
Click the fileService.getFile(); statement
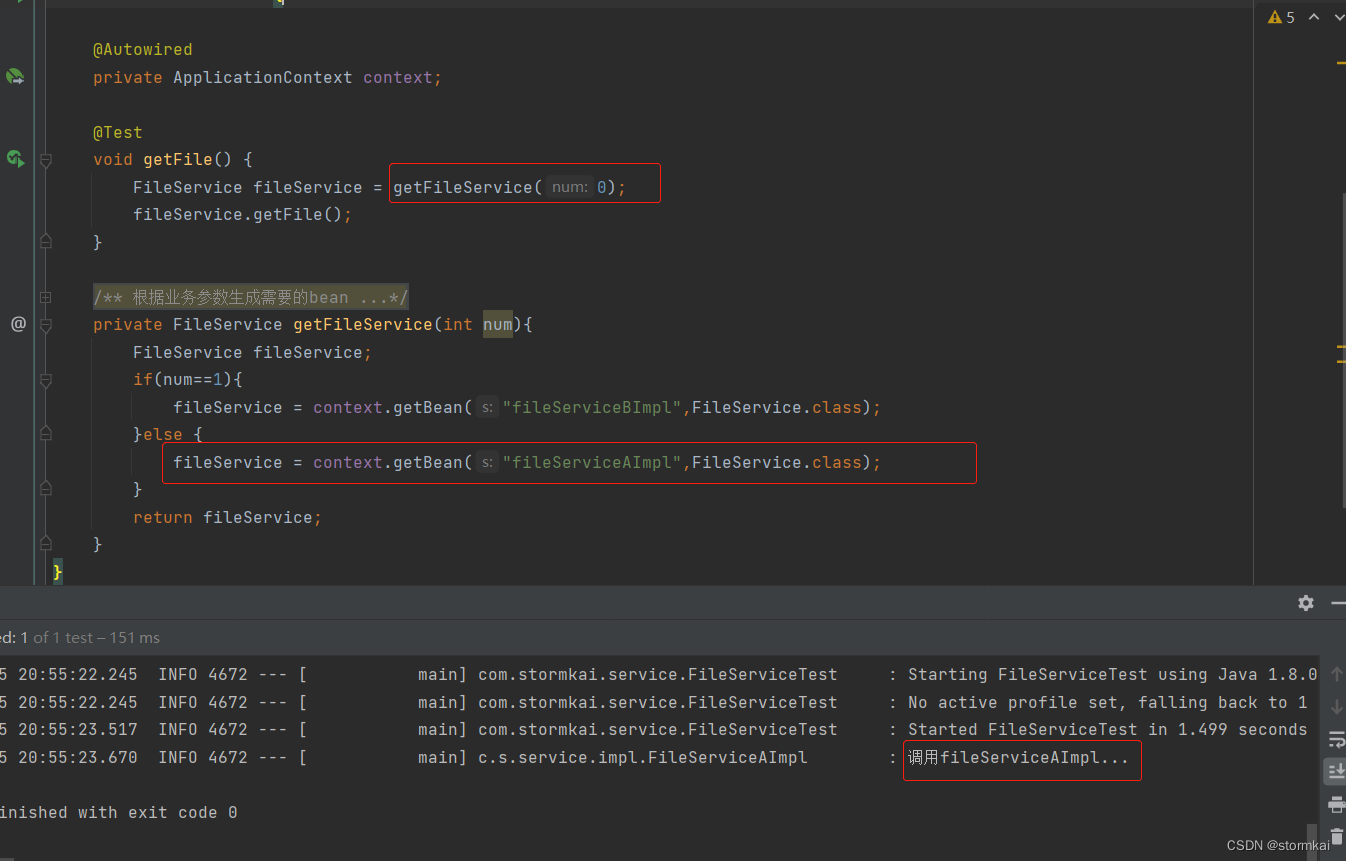(242, 214)
